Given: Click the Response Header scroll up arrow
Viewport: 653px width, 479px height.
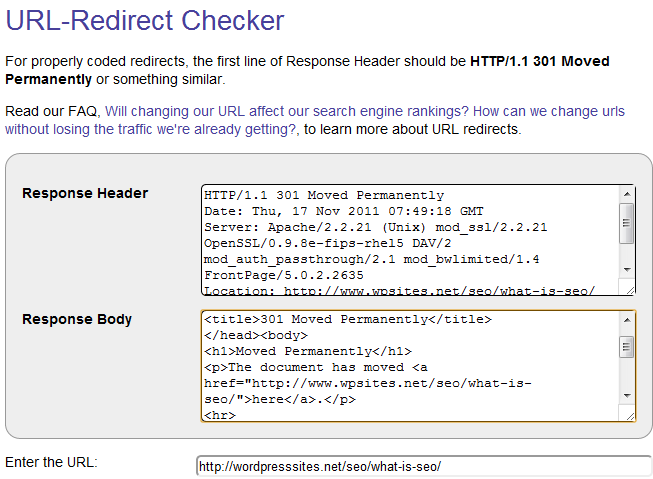Looking at the screenshot, I should tap(627, 194).
